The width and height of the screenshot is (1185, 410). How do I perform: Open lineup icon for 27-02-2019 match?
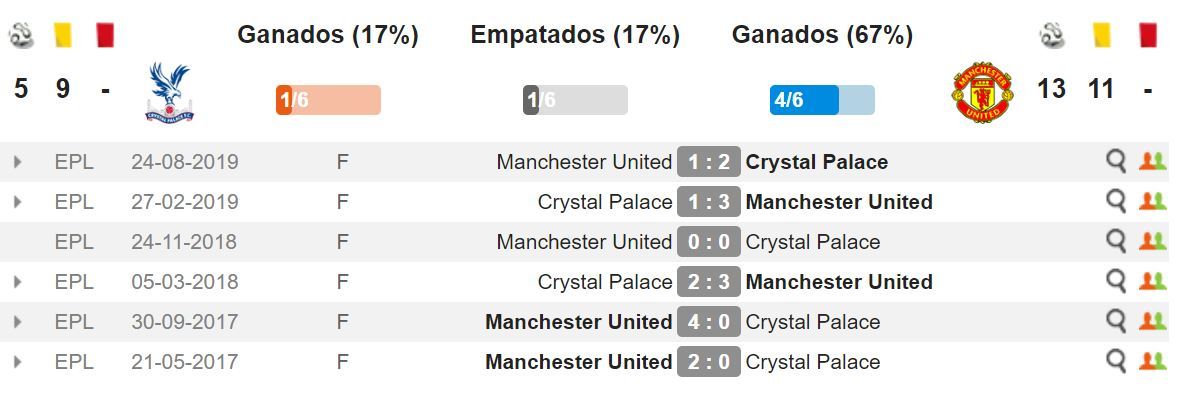pos(1153,201)
